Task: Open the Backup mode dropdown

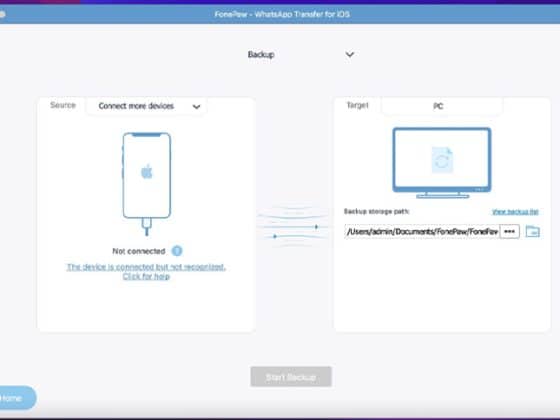Action: (x=301, y=55)
